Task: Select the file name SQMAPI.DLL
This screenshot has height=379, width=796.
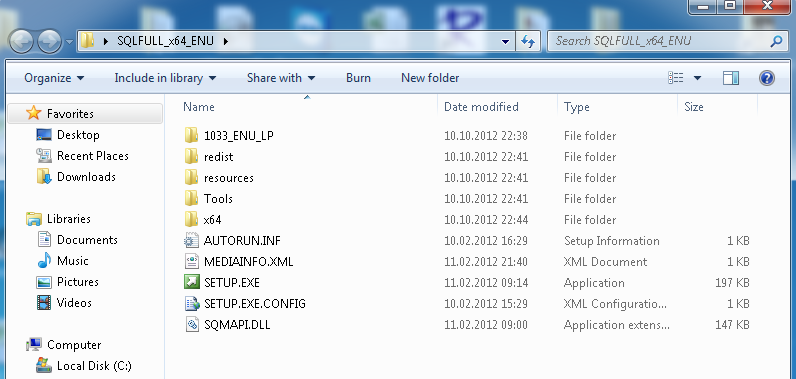Action: (x=237, y=325)
